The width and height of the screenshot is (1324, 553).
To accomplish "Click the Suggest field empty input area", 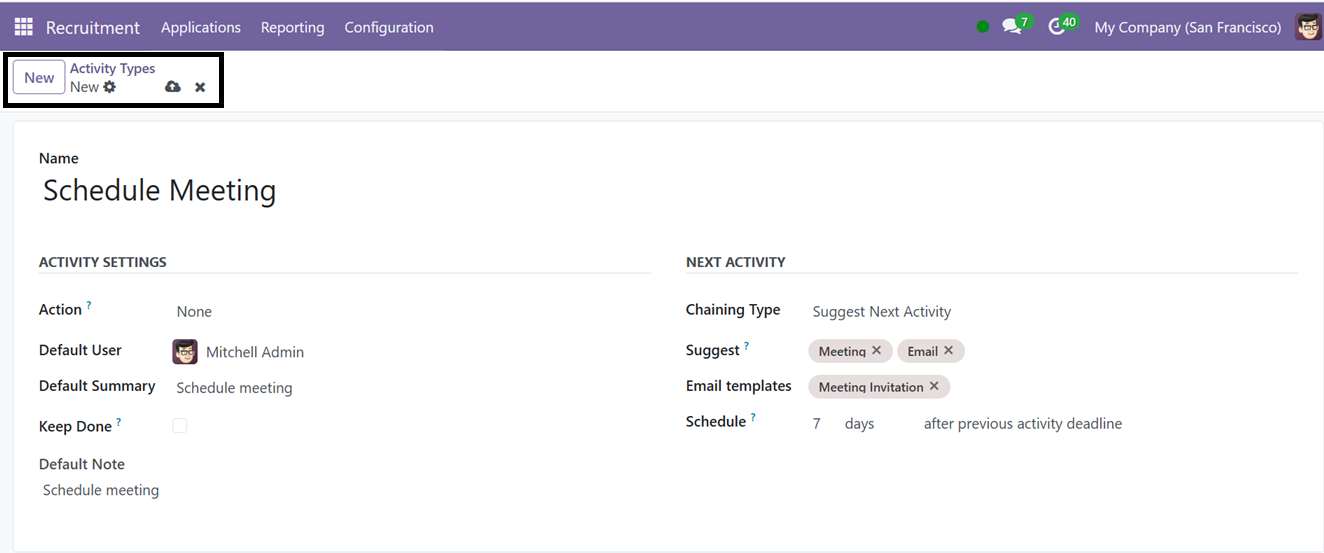I will (1130, 351).
